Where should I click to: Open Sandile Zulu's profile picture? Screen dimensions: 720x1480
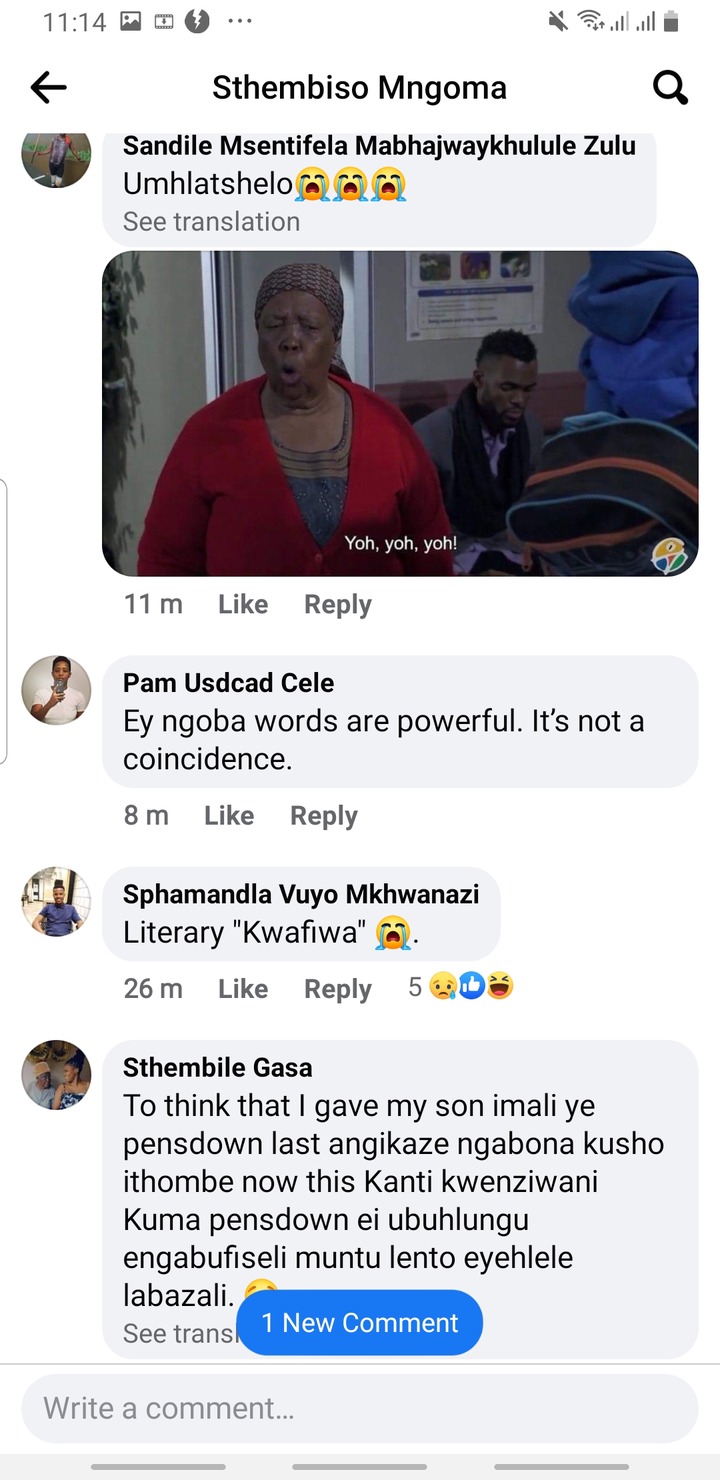[56, 156]
